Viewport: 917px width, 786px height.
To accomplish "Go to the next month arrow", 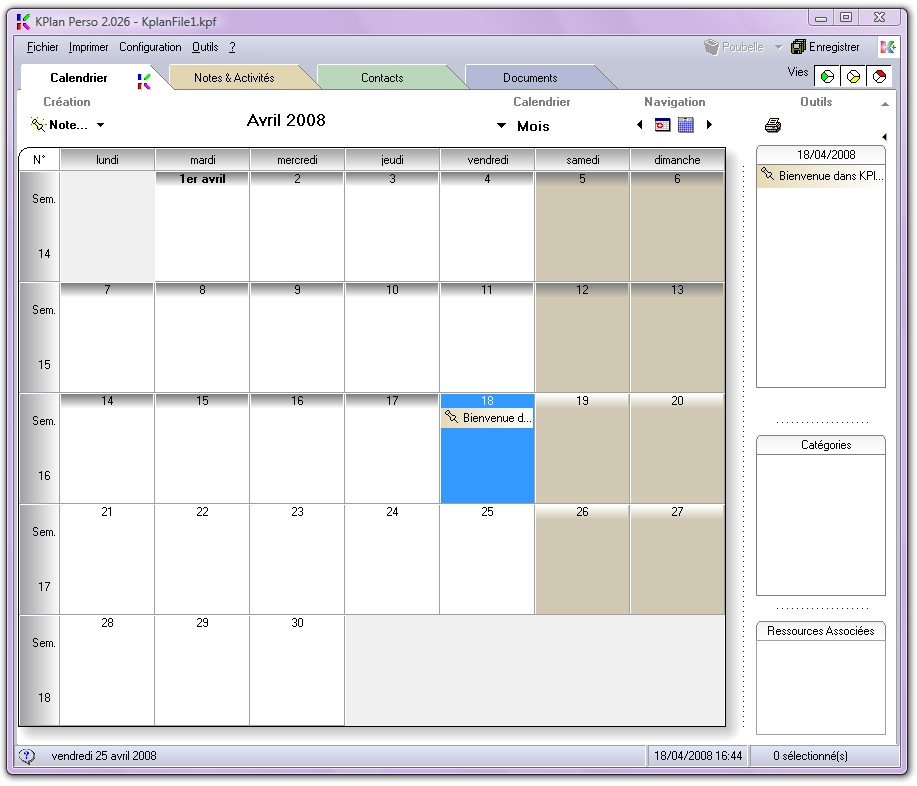I will pos(709,125).
